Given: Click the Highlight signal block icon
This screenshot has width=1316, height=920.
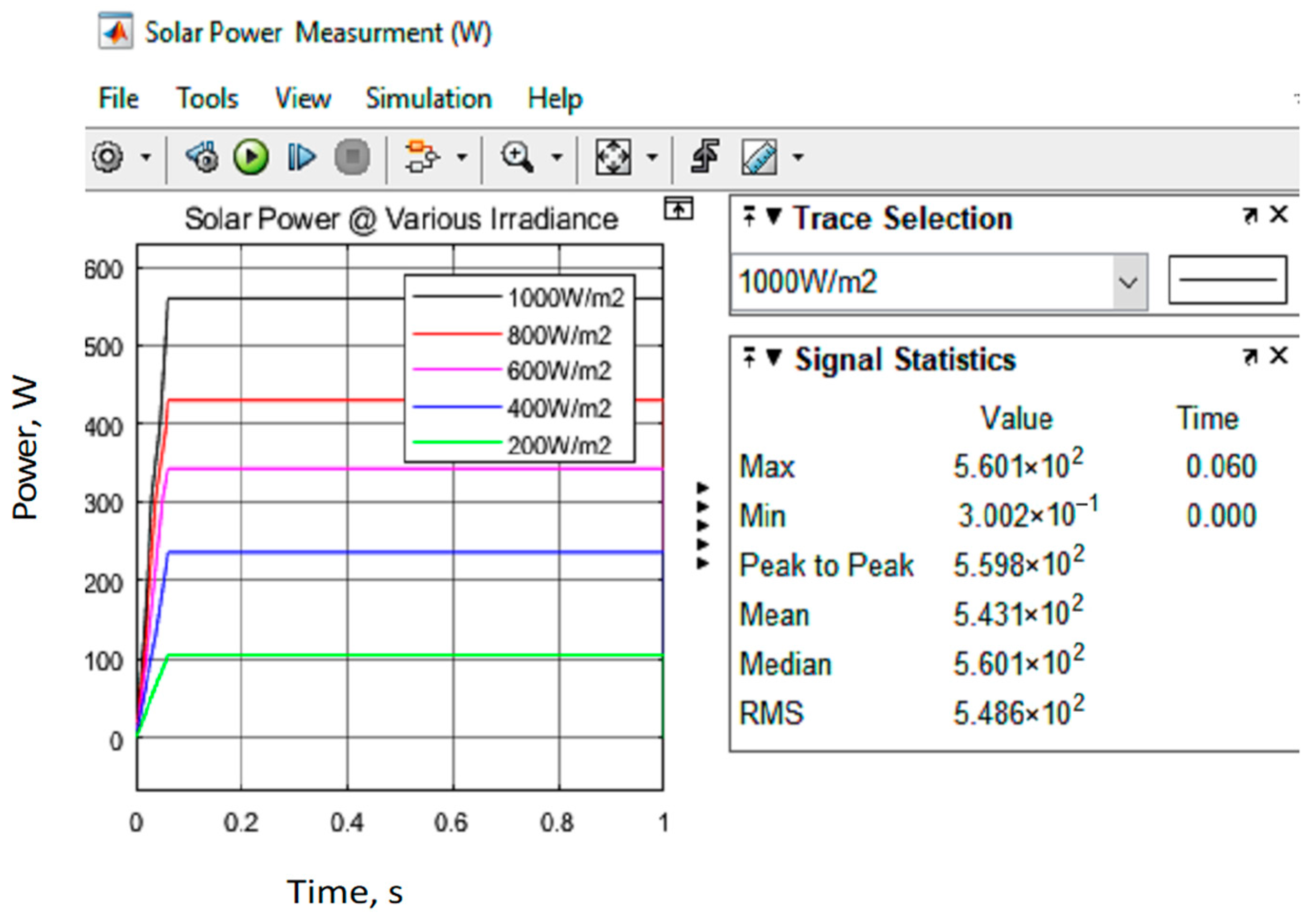Looking at the screenshot, I should [x=422, y=156].
